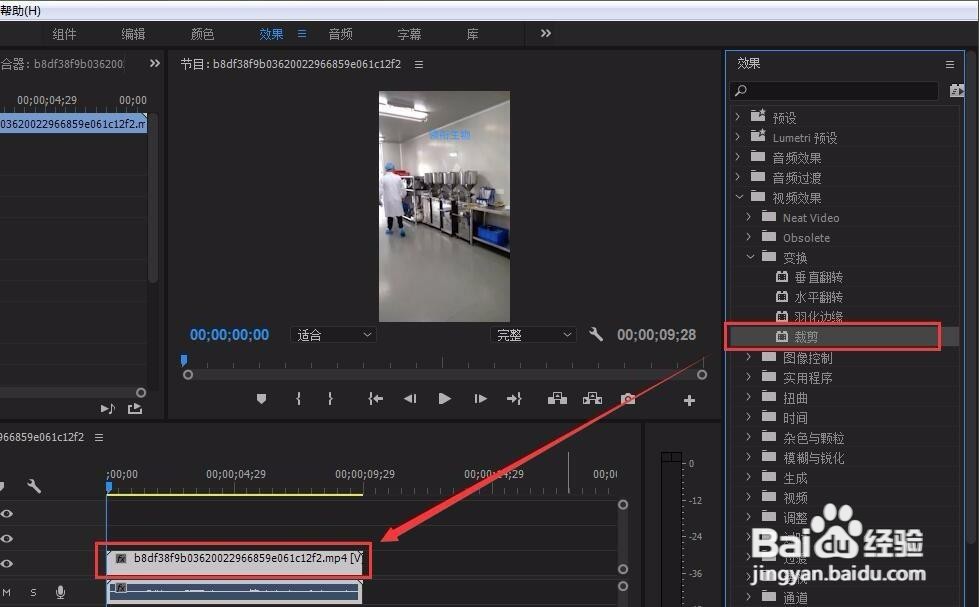
Task: Click the Program monitor playhead marker
Action: click(x=184, y=360)
